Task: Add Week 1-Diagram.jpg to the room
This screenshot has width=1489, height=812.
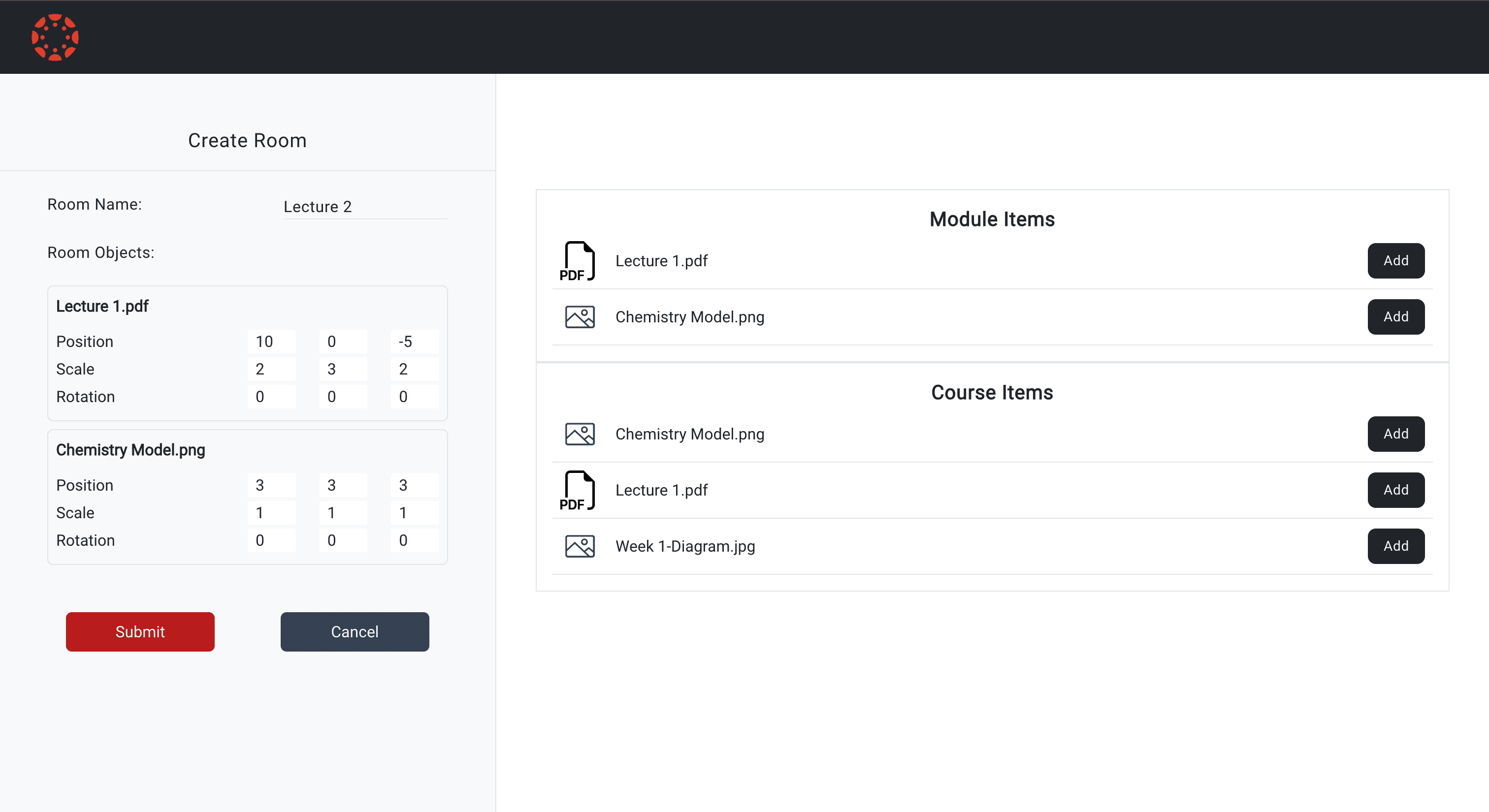Action: pos(1395,546)
